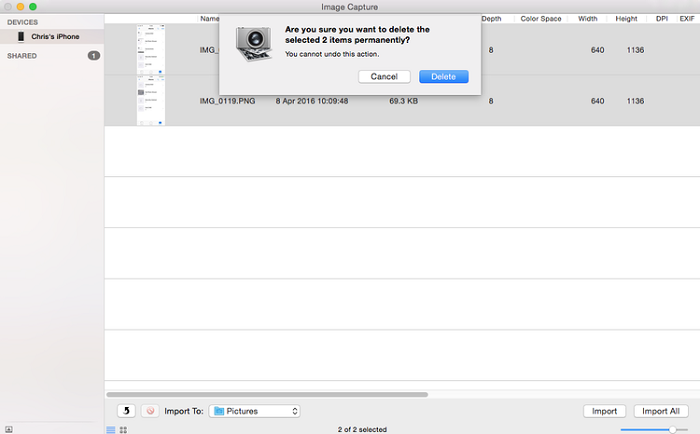Switch to icon grid view

(124, 429)
